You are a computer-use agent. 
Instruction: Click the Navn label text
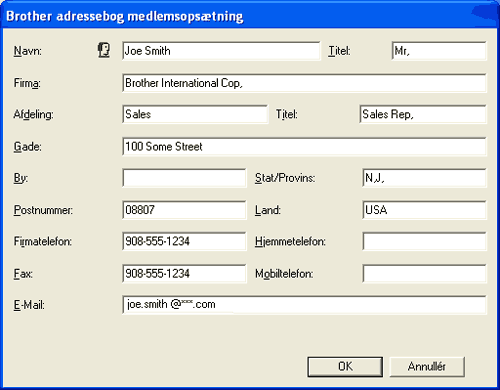[28, 51]
